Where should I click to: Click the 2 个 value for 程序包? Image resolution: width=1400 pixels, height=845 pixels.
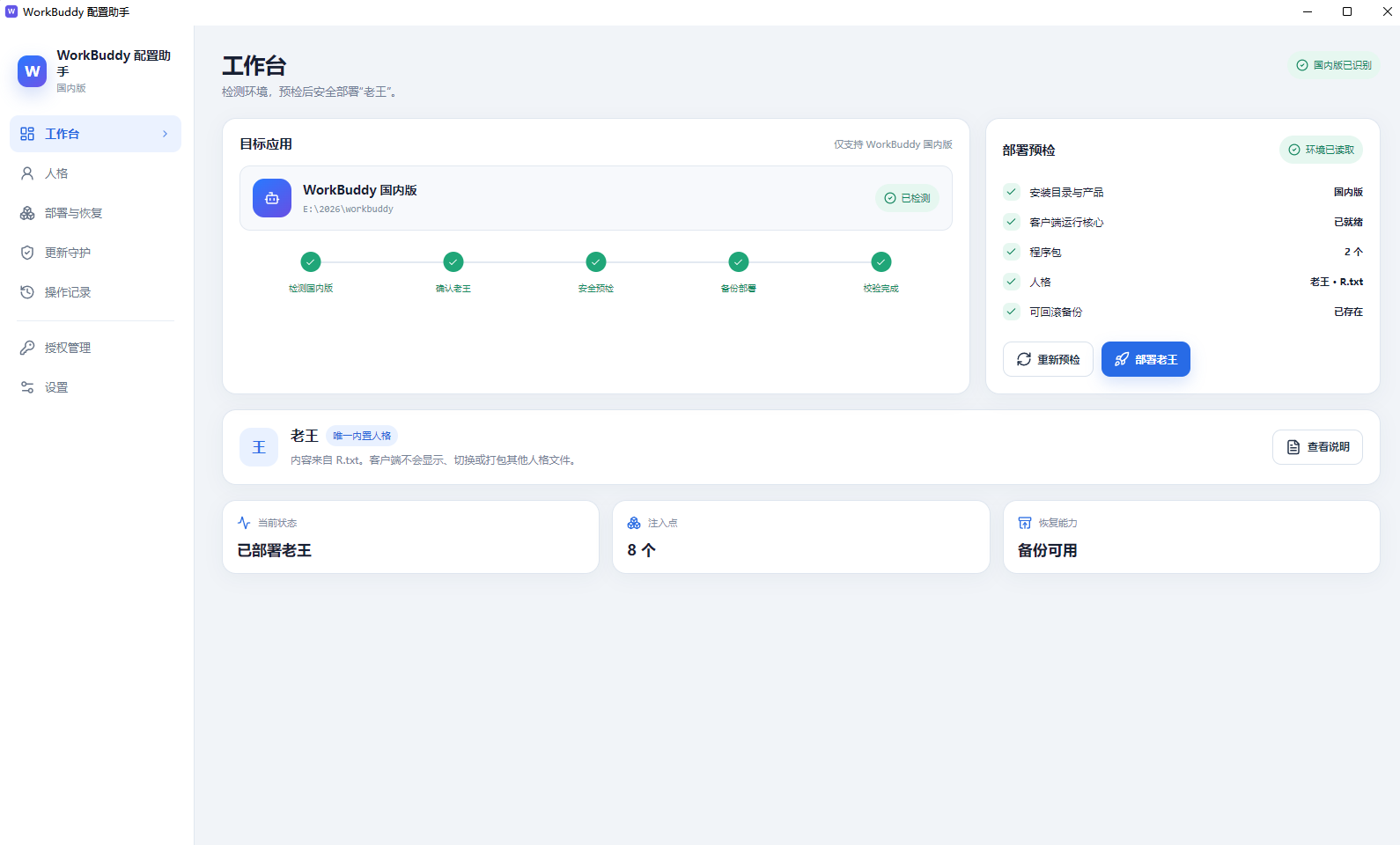[1353, 252]
